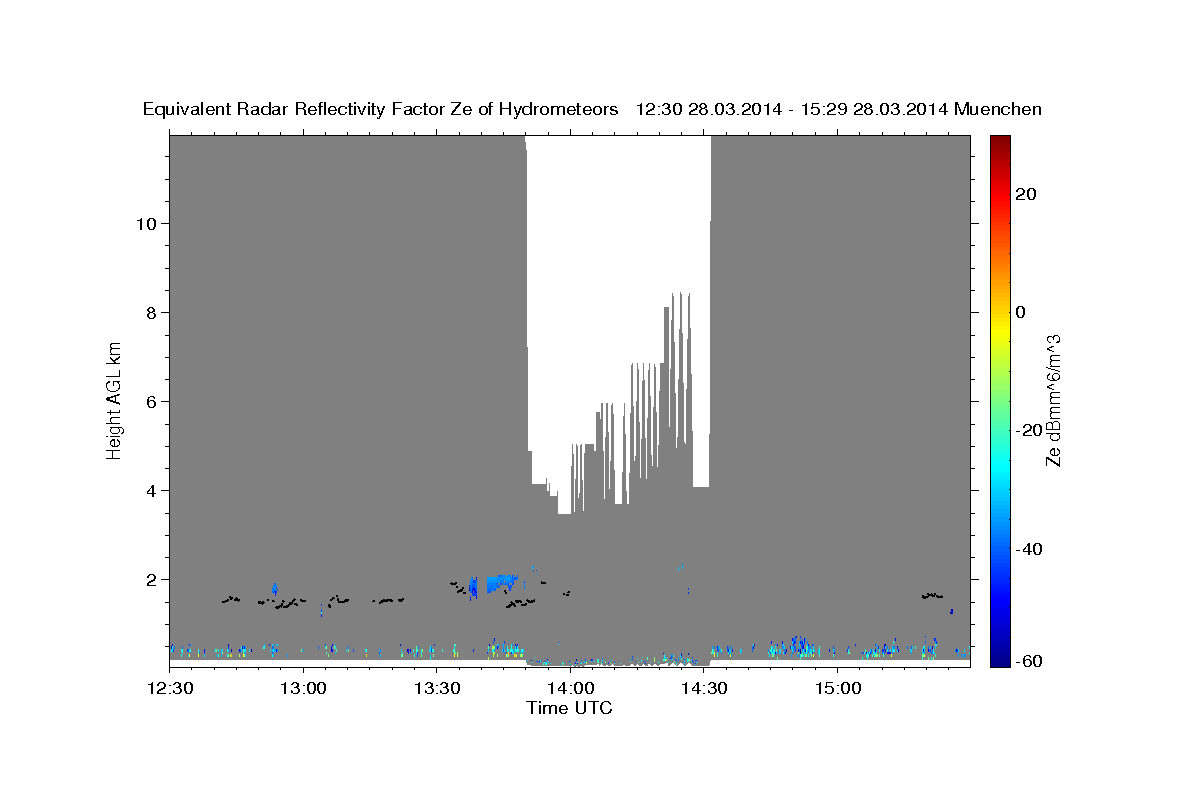Viewport: 1200px width, 800px height.
Task: Click the '14:30' time tick label
Action: click(x=704, y=689)
